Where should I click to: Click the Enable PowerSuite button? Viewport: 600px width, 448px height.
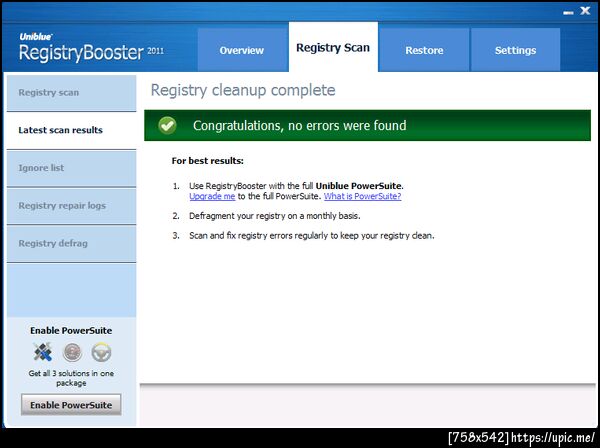71,405
